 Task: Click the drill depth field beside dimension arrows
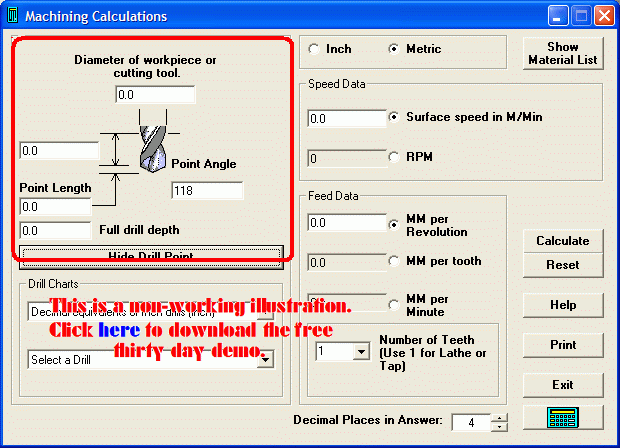click(59, 151)
